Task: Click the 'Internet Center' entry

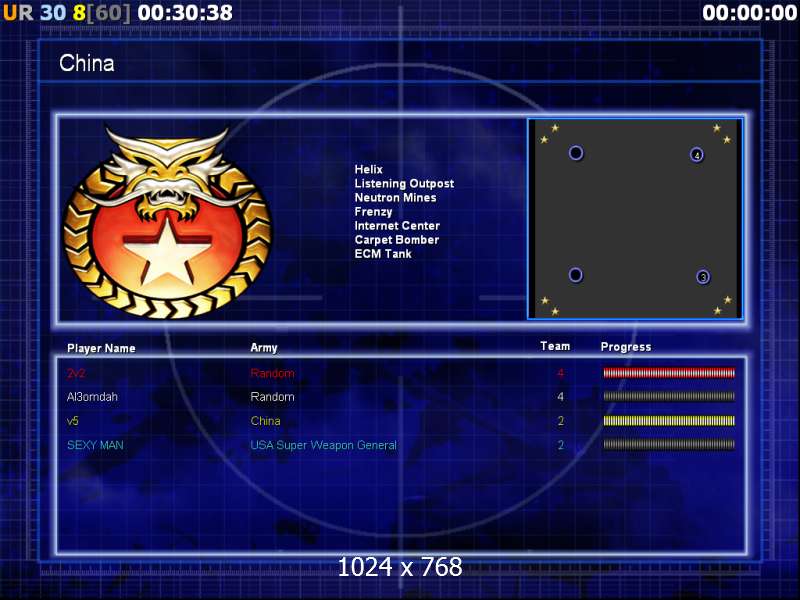Action: (x=397, y=226)
